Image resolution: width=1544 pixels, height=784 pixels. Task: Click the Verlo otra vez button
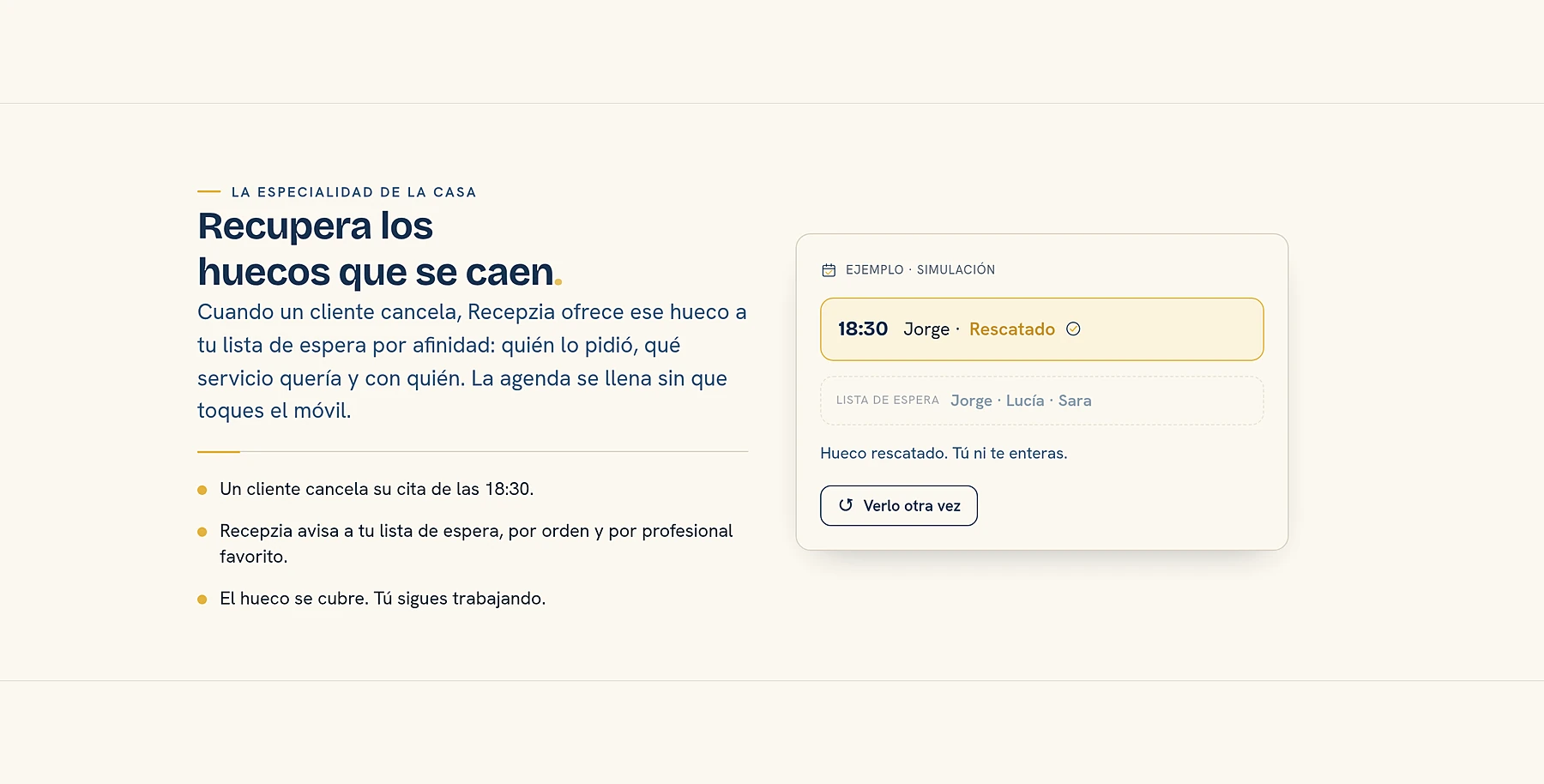coord(899,506)
